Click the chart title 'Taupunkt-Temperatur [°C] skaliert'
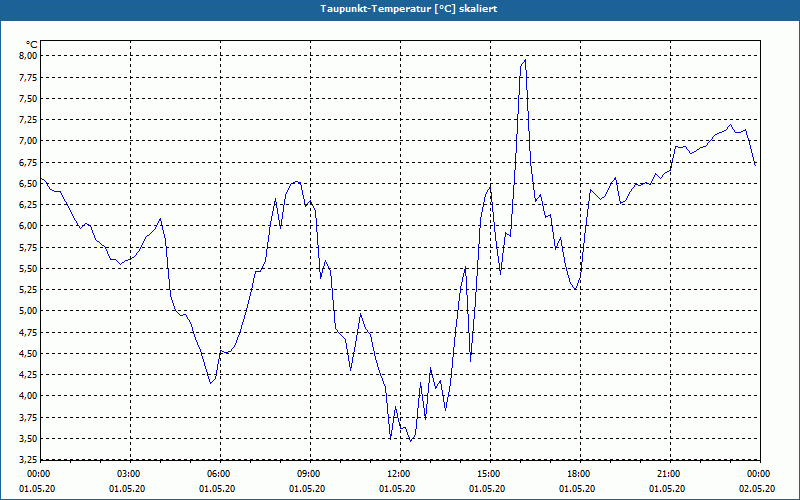 tap(409, 9)
